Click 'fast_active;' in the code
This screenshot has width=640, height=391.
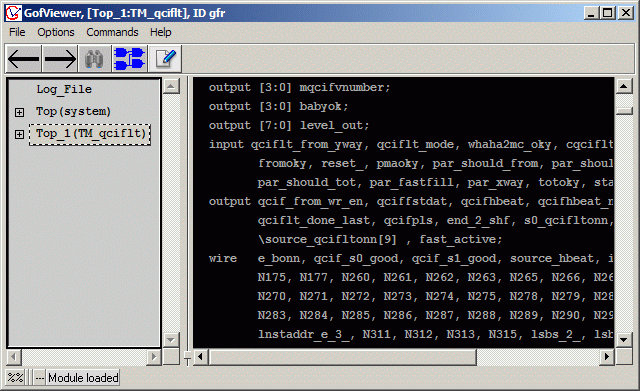pos(461,240)
